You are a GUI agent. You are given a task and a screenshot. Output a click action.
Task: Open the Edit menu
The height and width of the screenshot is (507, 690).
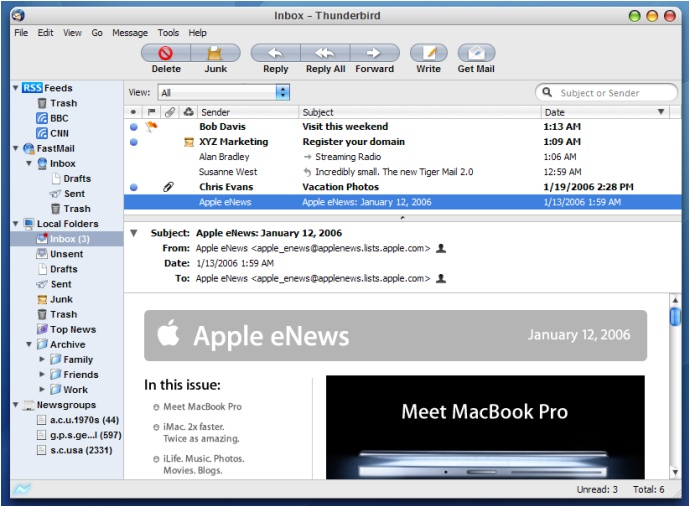[45, 33]
